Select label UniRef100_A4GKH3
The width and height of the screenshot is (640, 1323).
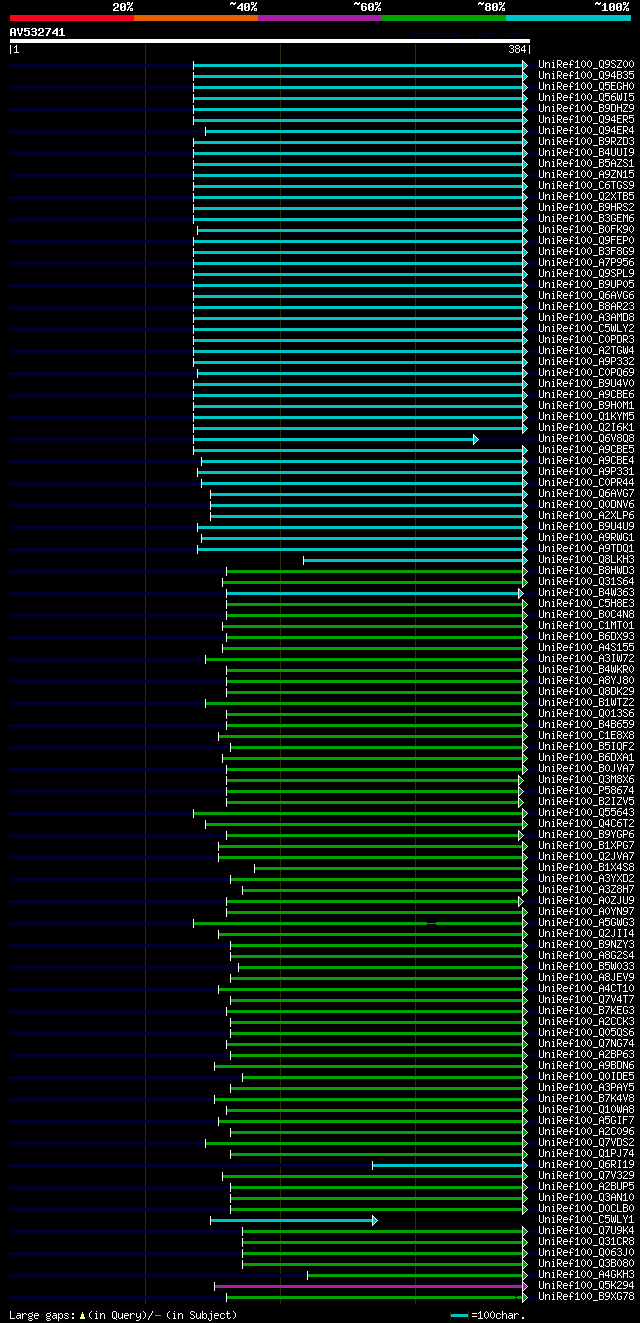point(586,1275)
